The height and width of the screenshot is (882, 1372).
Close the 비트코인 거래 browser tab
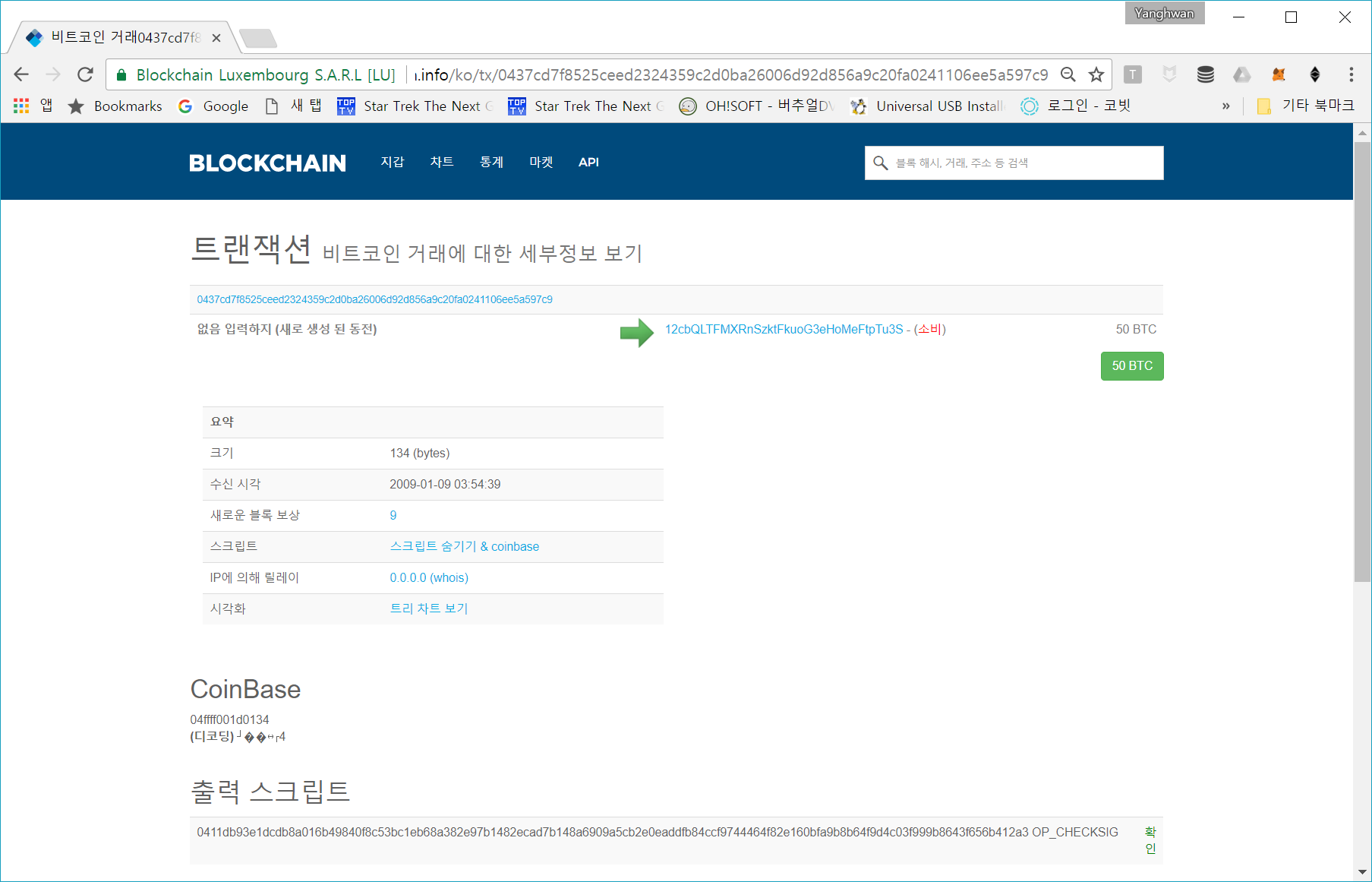point(216,37)
